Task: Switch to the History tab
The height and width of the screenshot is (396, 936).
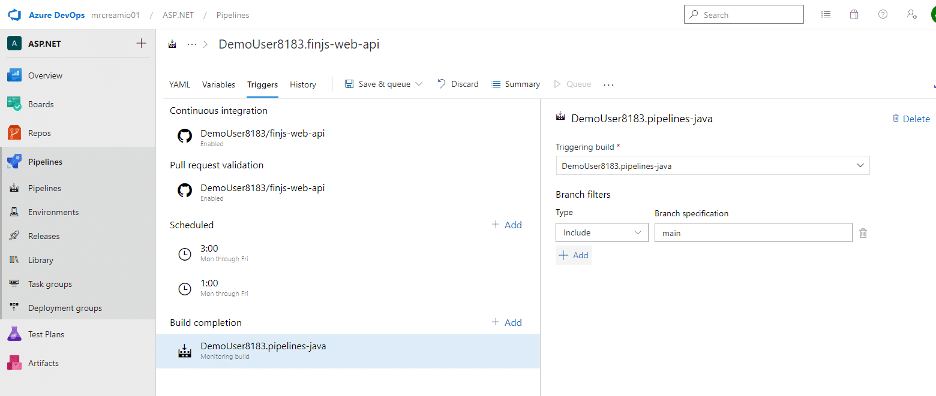Action: point(303,84)
